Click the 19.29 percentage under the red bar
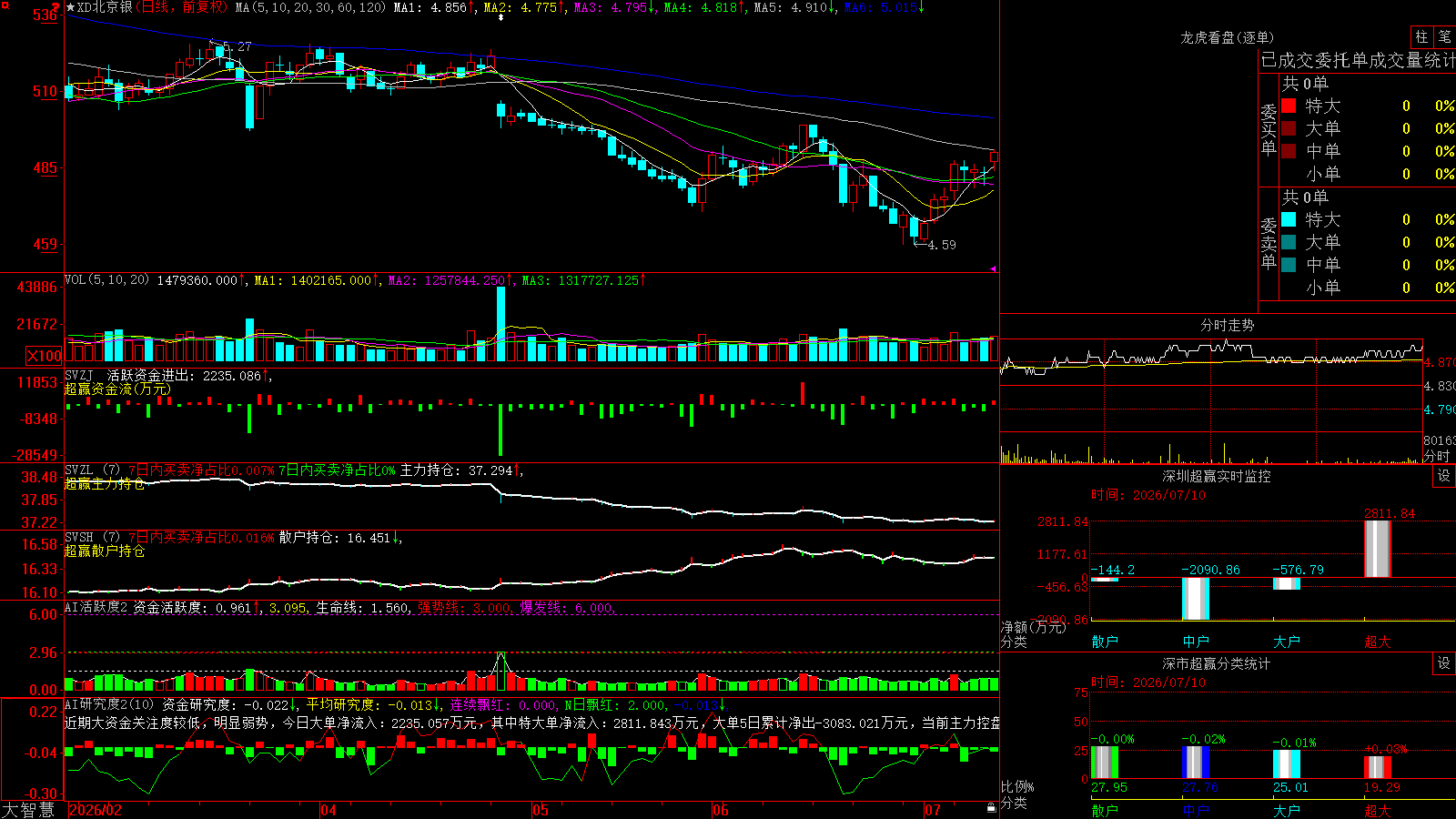Image resolution: width=1456 pixels, height=819 pixels. (1382, 788)
